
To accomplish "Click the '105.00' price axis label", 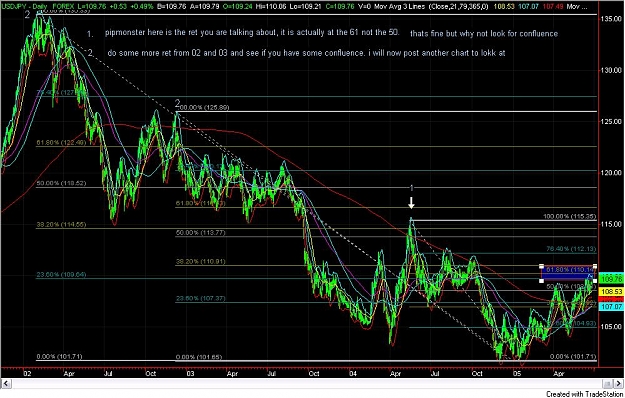I will point(612,326).
